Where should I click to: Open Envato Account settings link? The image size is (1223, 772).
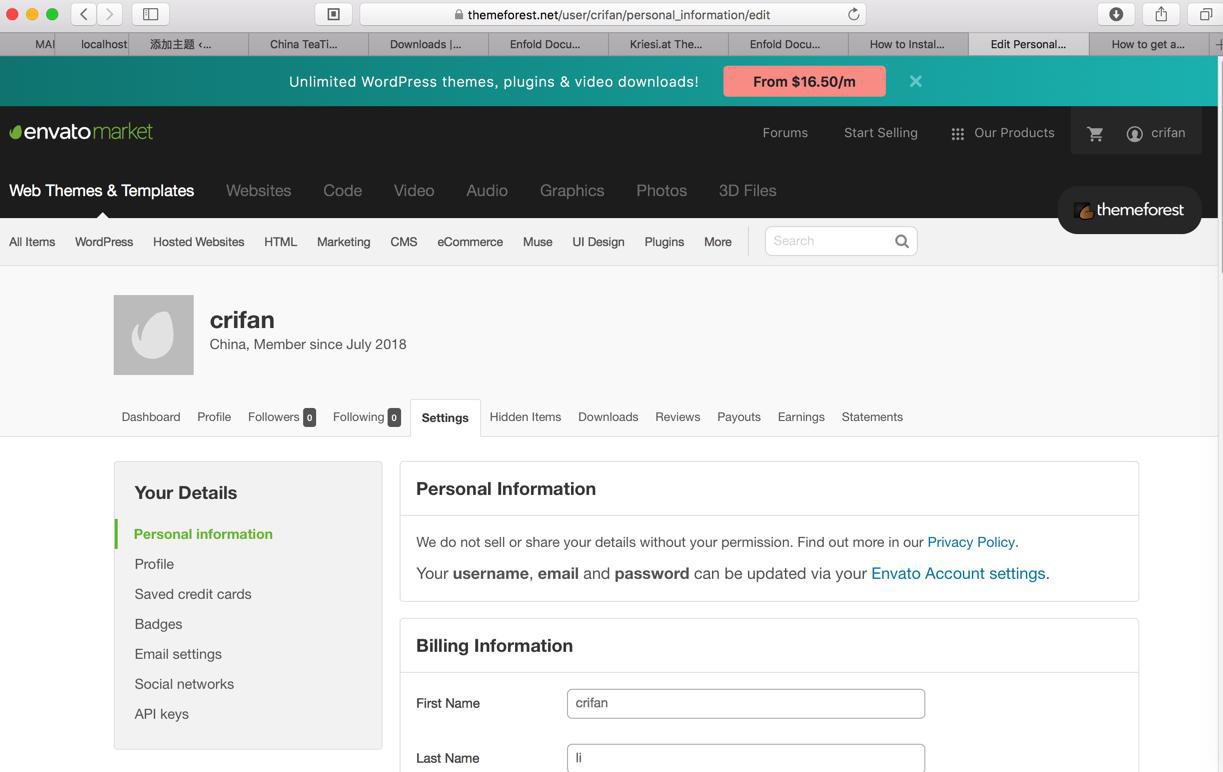click(958, 574)
